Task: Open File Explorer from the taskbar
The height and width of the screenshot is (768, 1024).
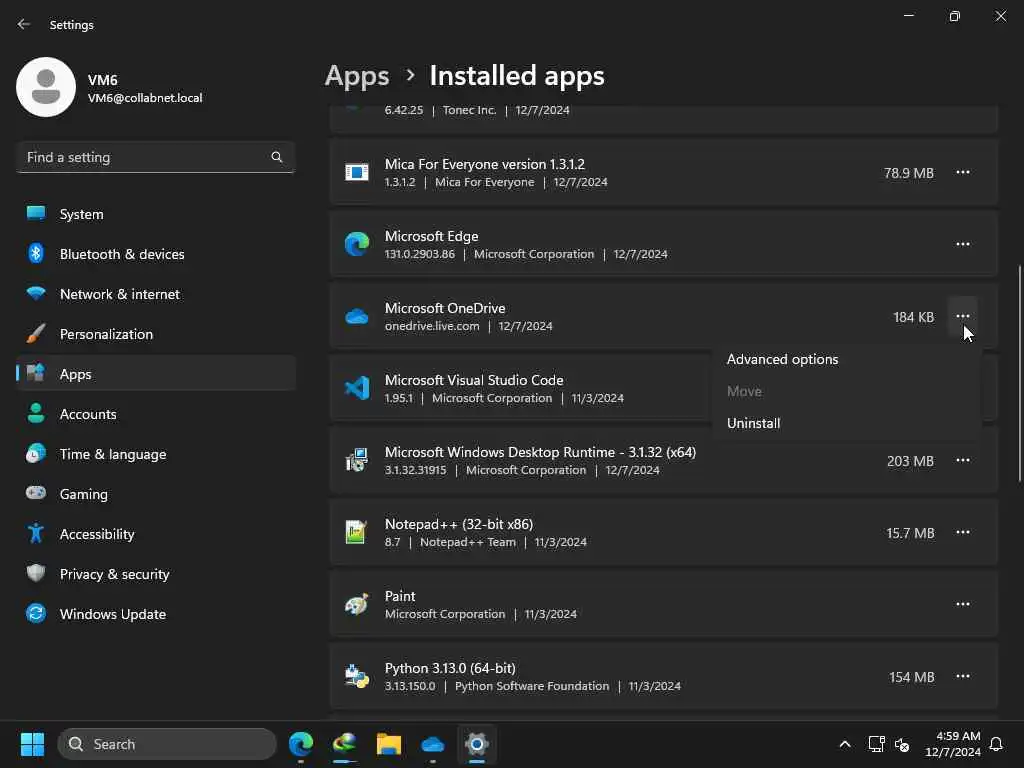Action: (x=388, y=744)
